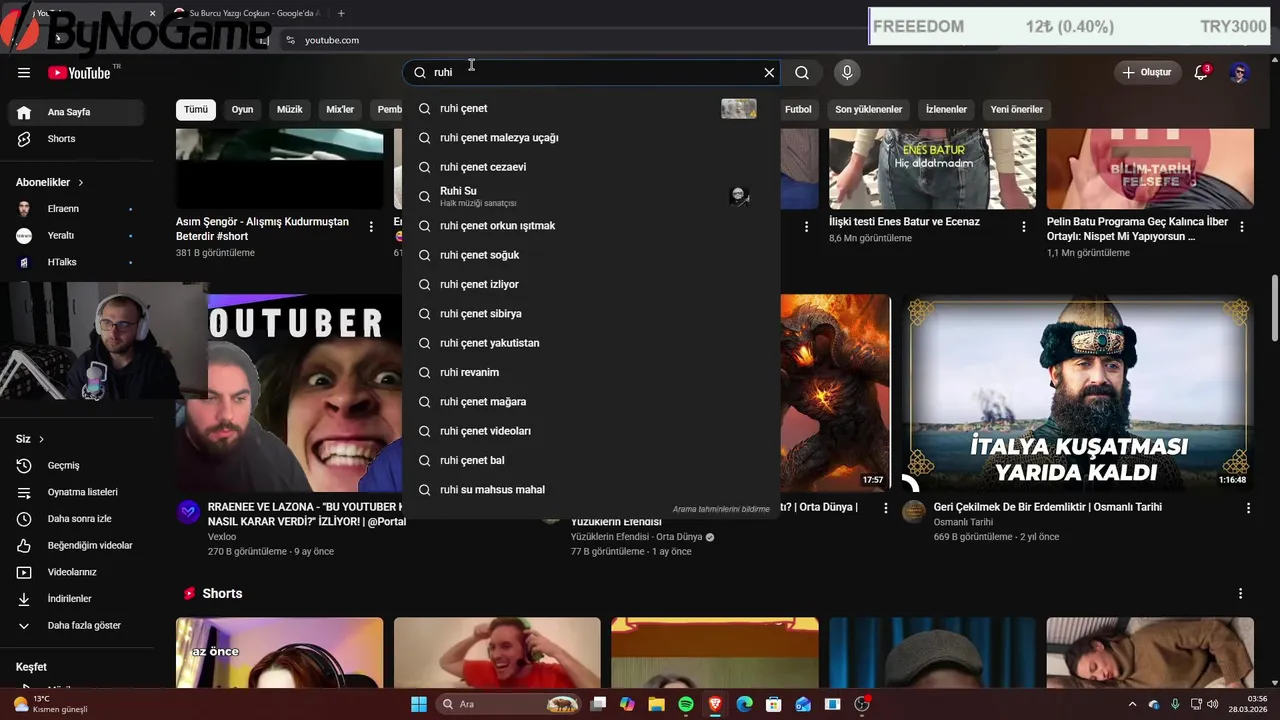Select the Müzik filter chip
This screenshot has height=720, width=1280.
click(x=290, y=109)
